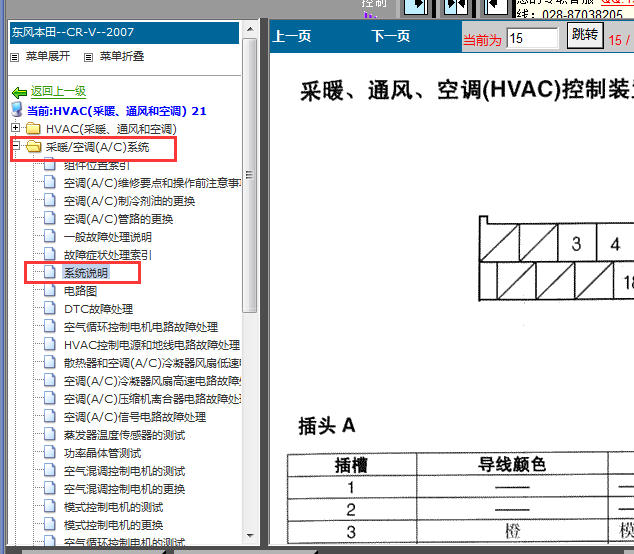Image resolution: width=634 pixels, height=554 pixels.
Task: Click the 插头 A heading in document
Action: (x=327, y=426)
